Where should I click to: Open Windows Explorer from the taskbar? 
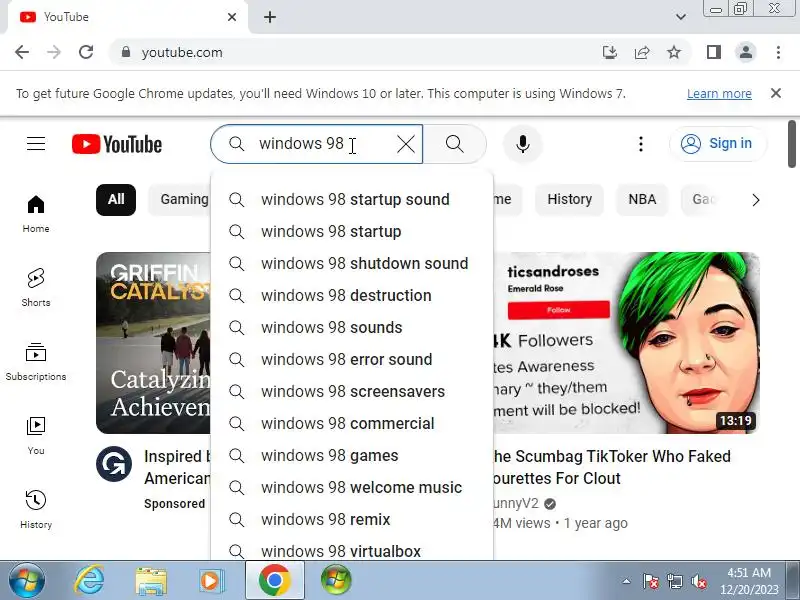pyautogui.click(x=151, y=581)
